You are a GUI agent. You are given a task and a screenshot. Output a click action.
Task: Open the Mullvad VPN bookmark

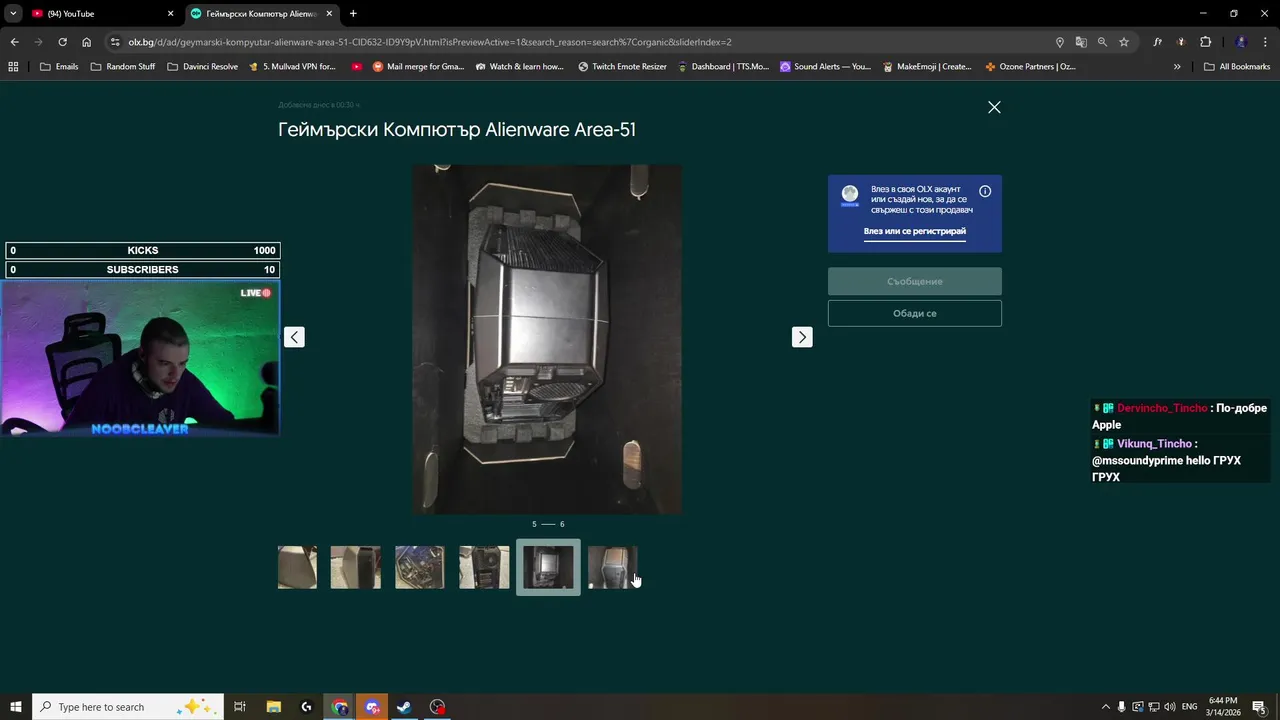click(x=292, y=67)
